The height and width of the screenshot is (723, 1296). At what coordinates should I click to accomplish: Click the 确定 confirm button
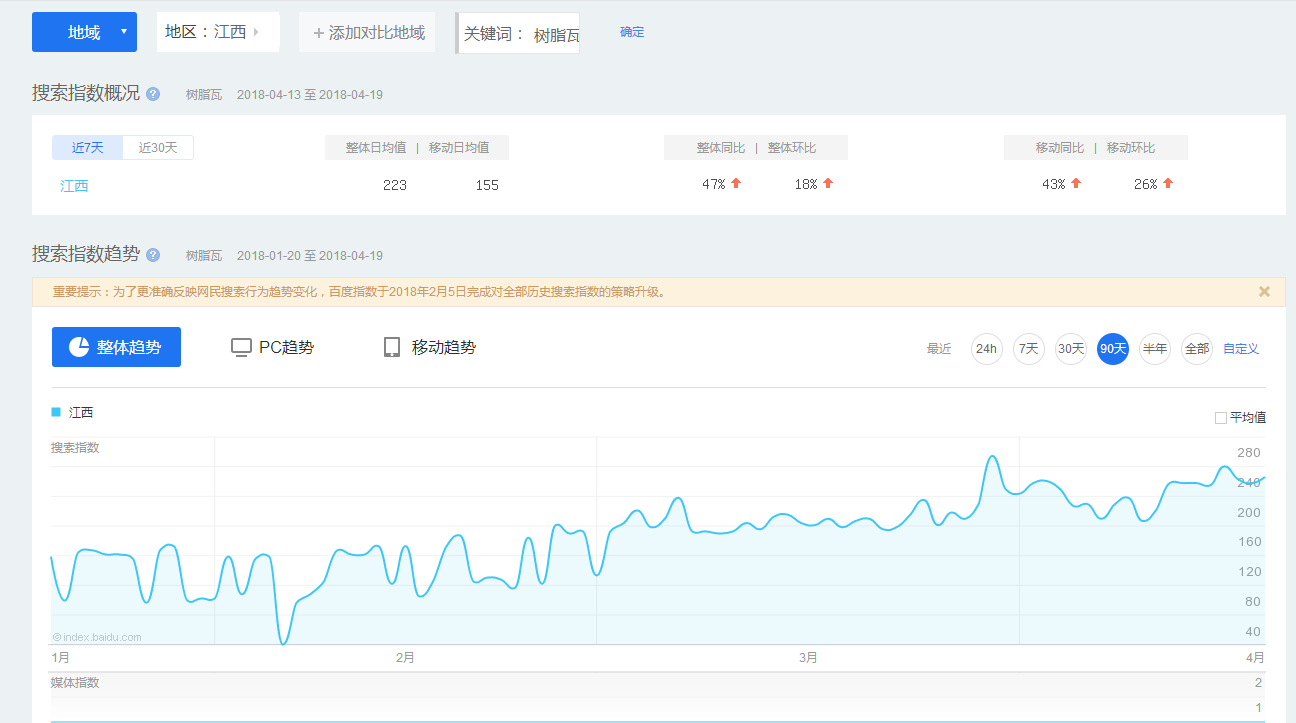click(632, 32)
